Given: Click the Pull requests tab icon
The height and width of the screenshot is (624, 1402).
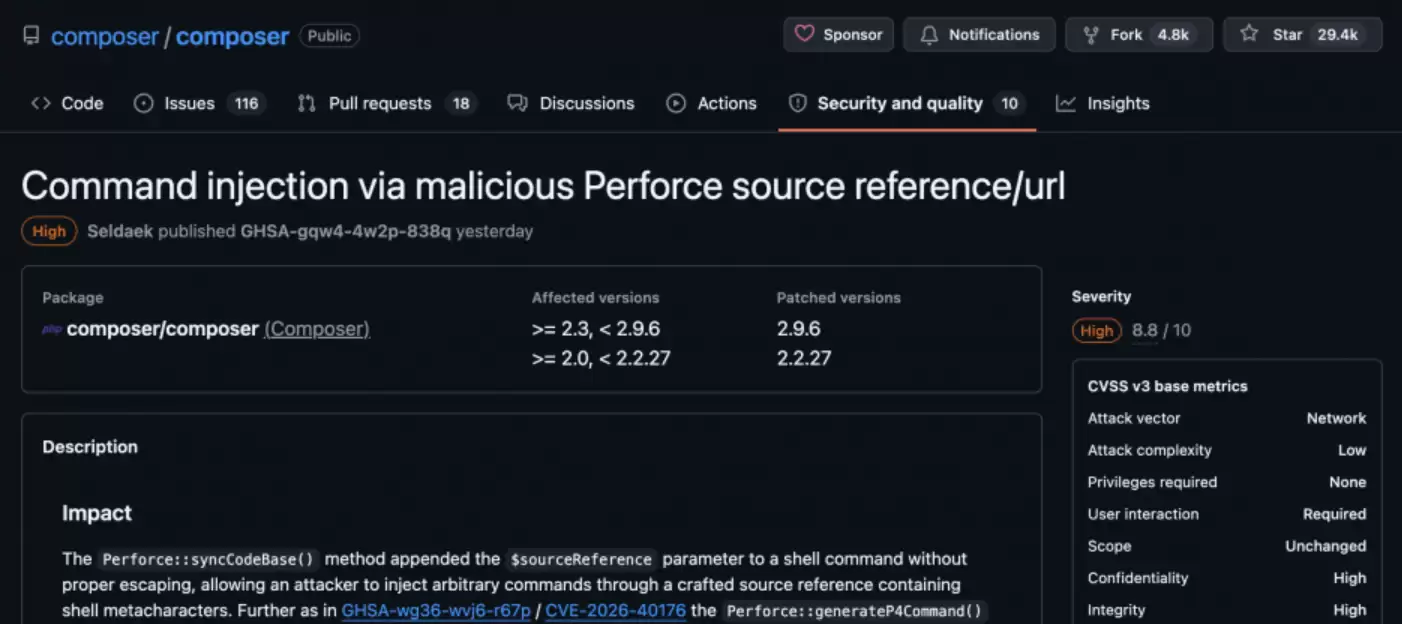Looking at the screenshot, I should tap(306, 103).
